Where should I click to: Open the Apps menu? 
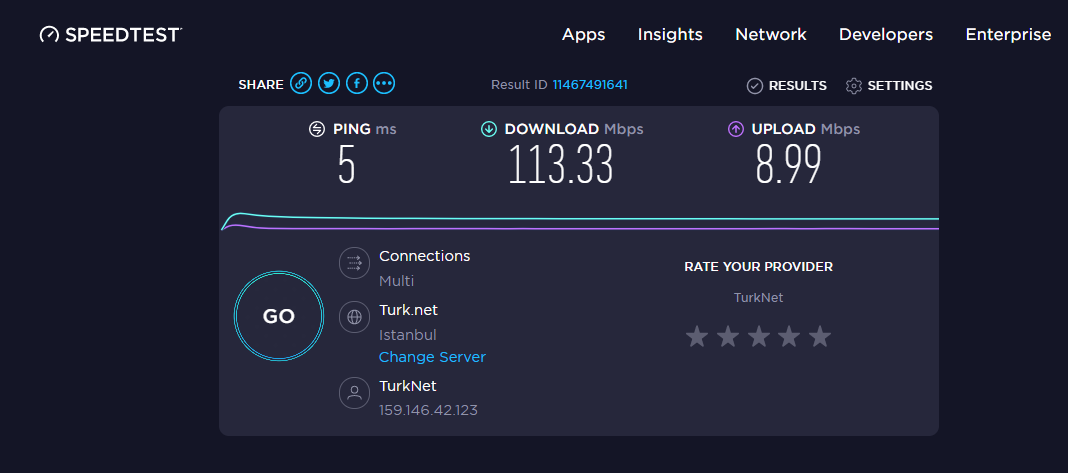(584, 35)
